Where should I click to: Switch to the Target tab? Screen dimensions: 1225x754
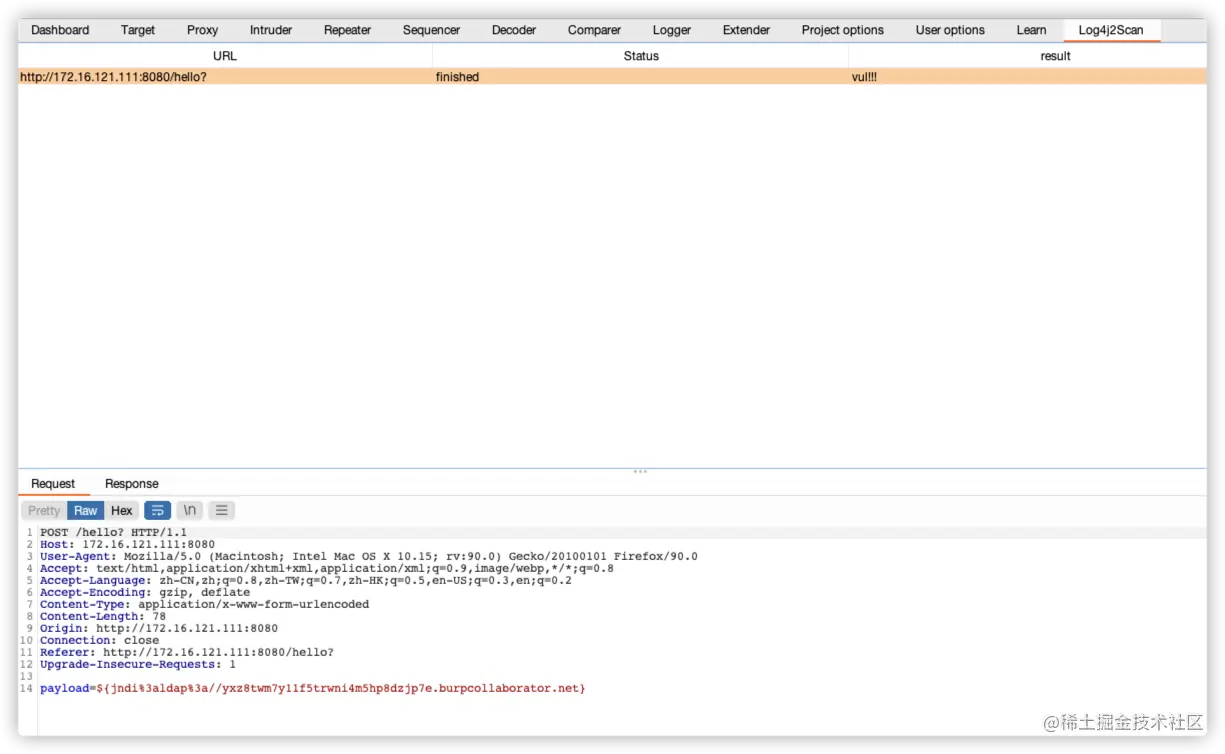[x=138, y=30]
